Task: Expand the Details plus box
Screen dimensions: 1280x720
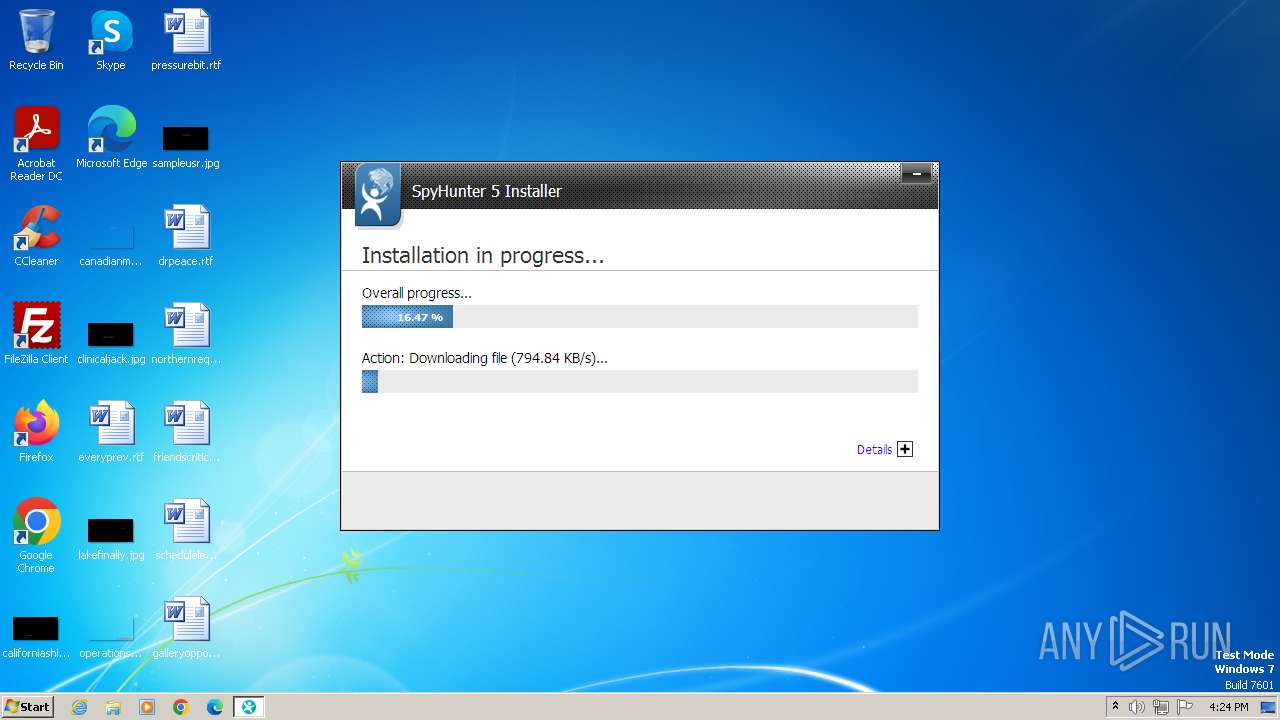Action: [905, 449]
